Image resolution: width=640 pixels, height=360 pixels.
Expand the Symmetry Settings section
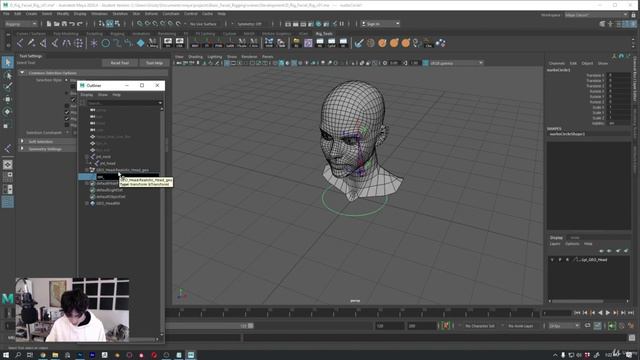[22, 149]
